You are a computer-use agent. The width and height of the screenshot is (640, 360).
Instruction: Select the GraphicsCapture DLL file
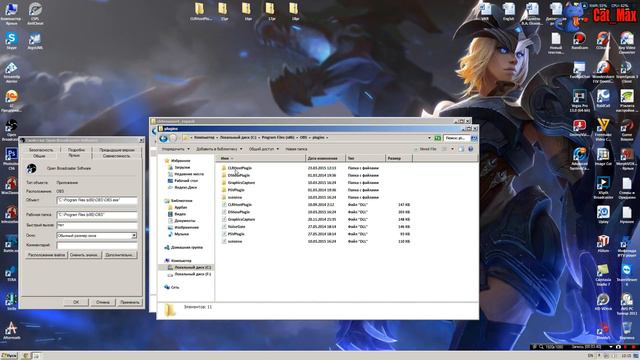241,219
